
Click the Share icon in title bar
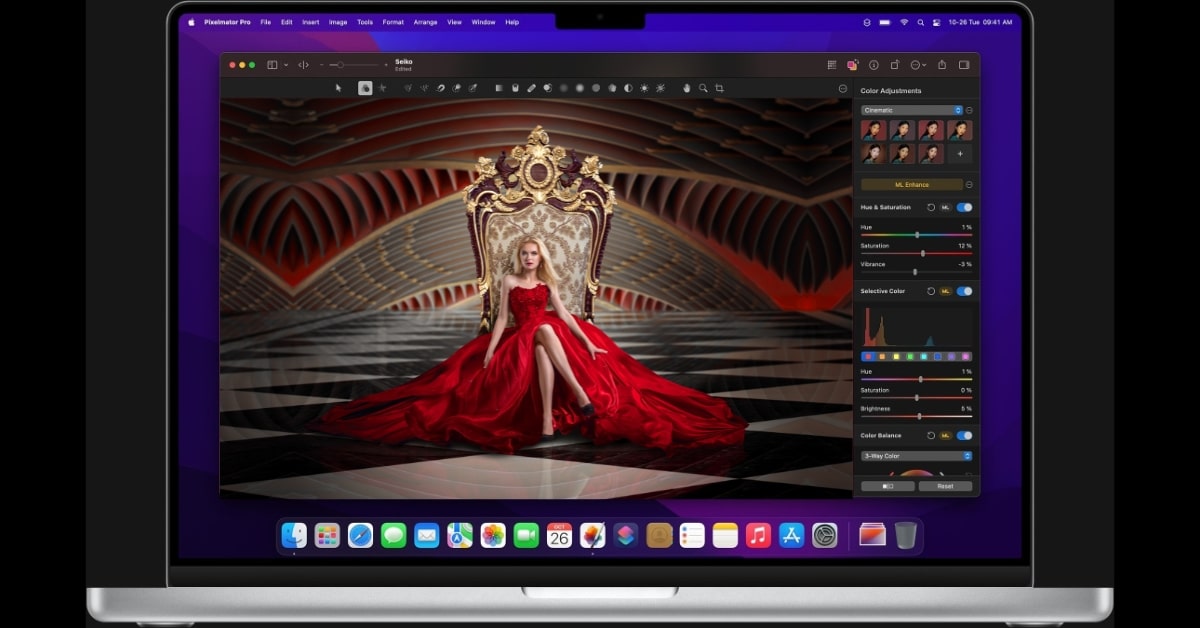[x=942, y=65]
